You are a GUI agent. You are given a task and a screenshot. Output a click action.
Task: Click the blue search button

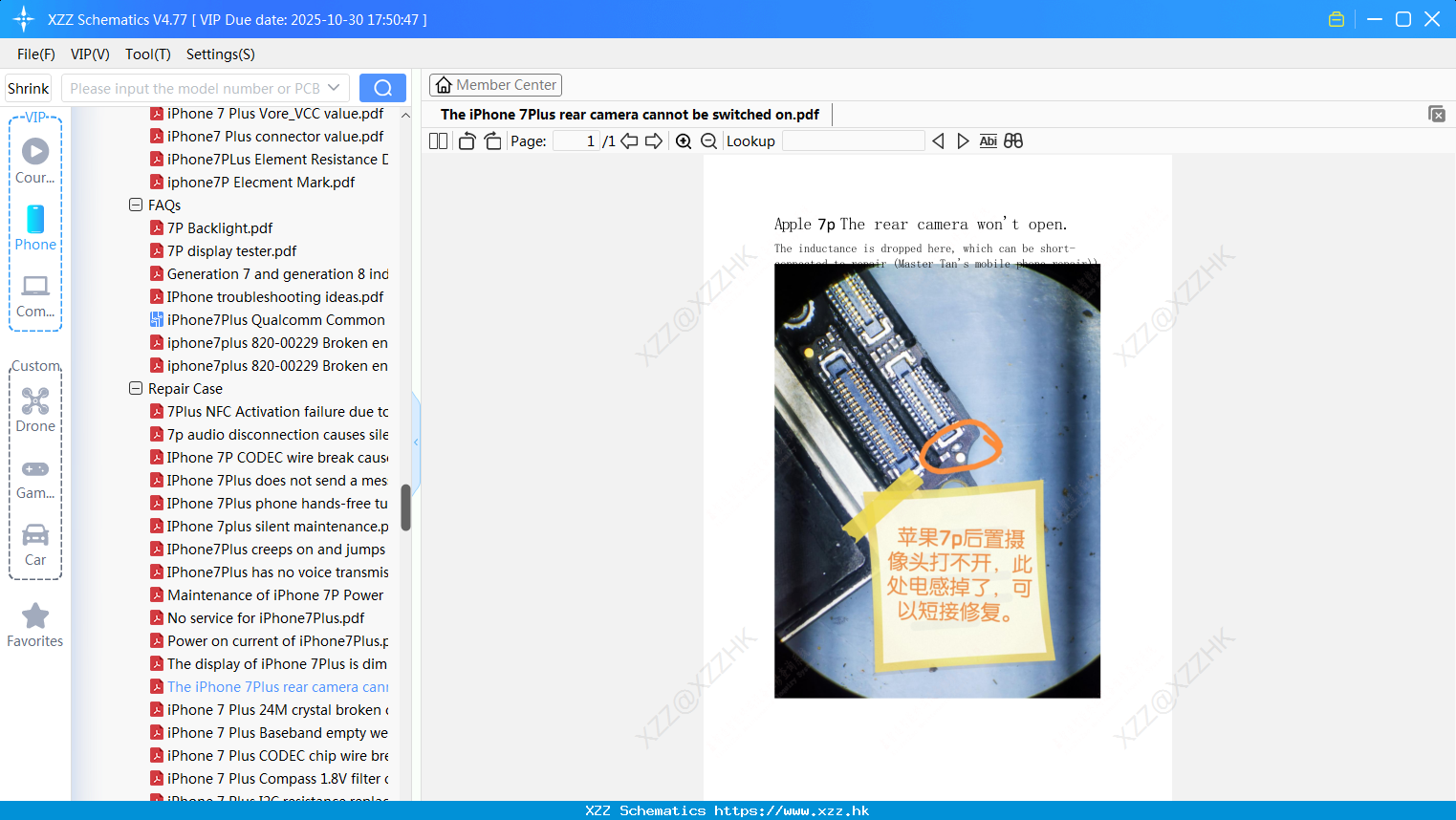pos(382,88)
